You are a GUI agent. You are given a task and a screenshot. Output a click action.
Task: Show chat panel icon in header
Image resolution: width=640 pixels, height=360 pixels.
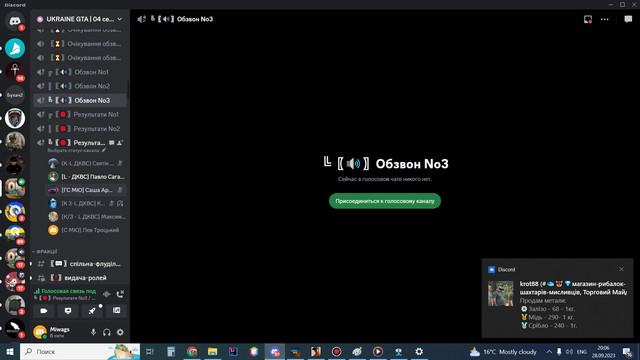pyautogui.click(x=628, y=19)
